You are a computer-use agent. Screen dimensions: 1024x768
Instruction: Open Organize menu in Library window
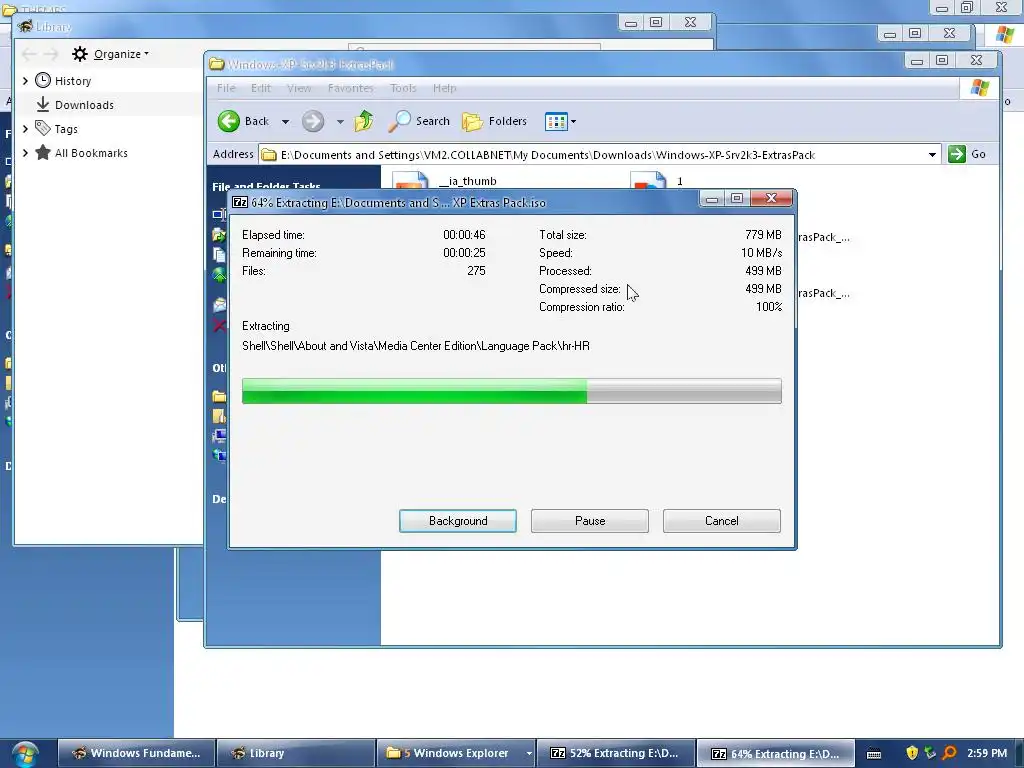click(121, 54)
